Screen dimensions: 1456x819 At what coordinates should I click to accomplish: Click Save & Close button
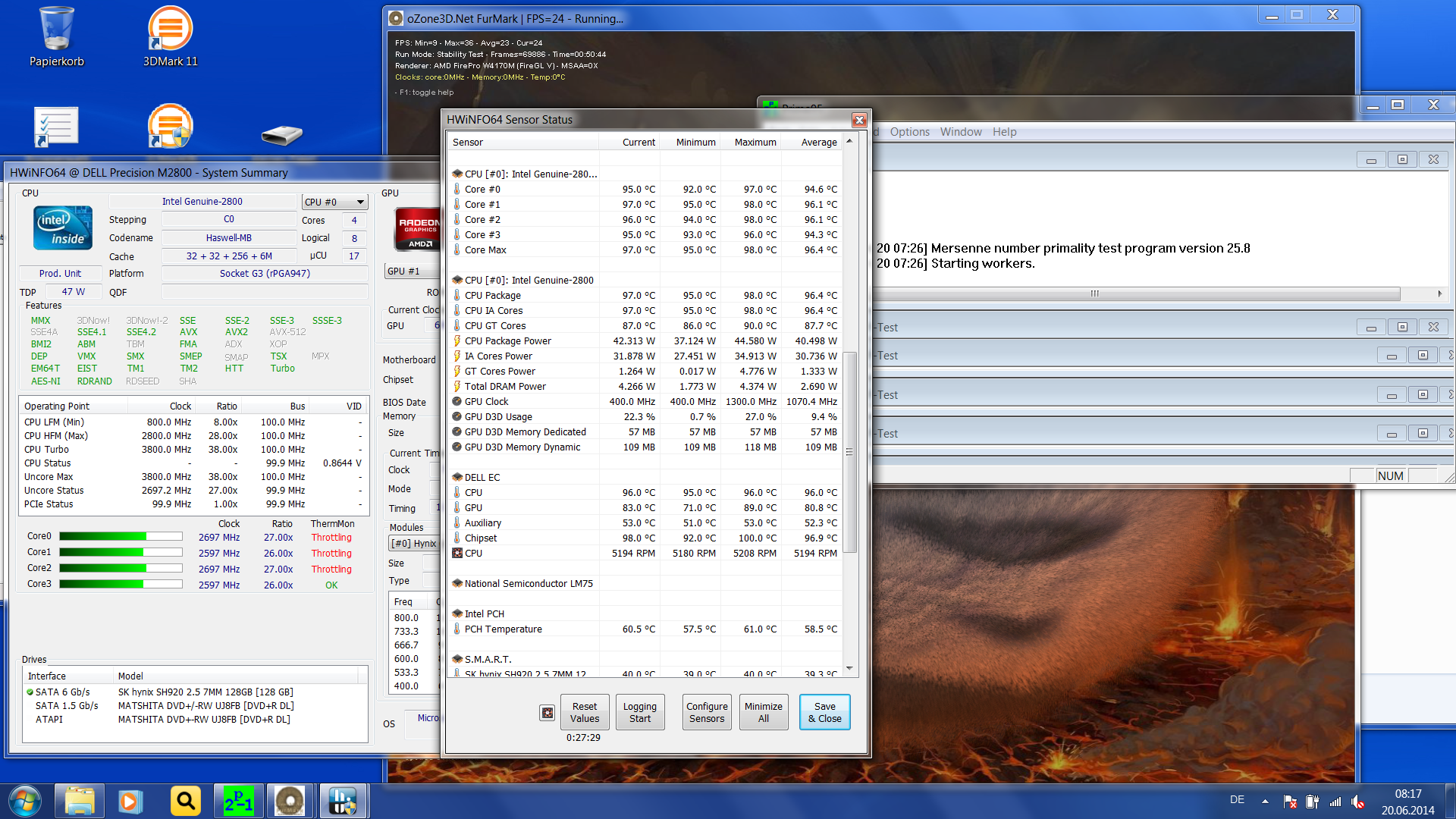pos(824,712)
